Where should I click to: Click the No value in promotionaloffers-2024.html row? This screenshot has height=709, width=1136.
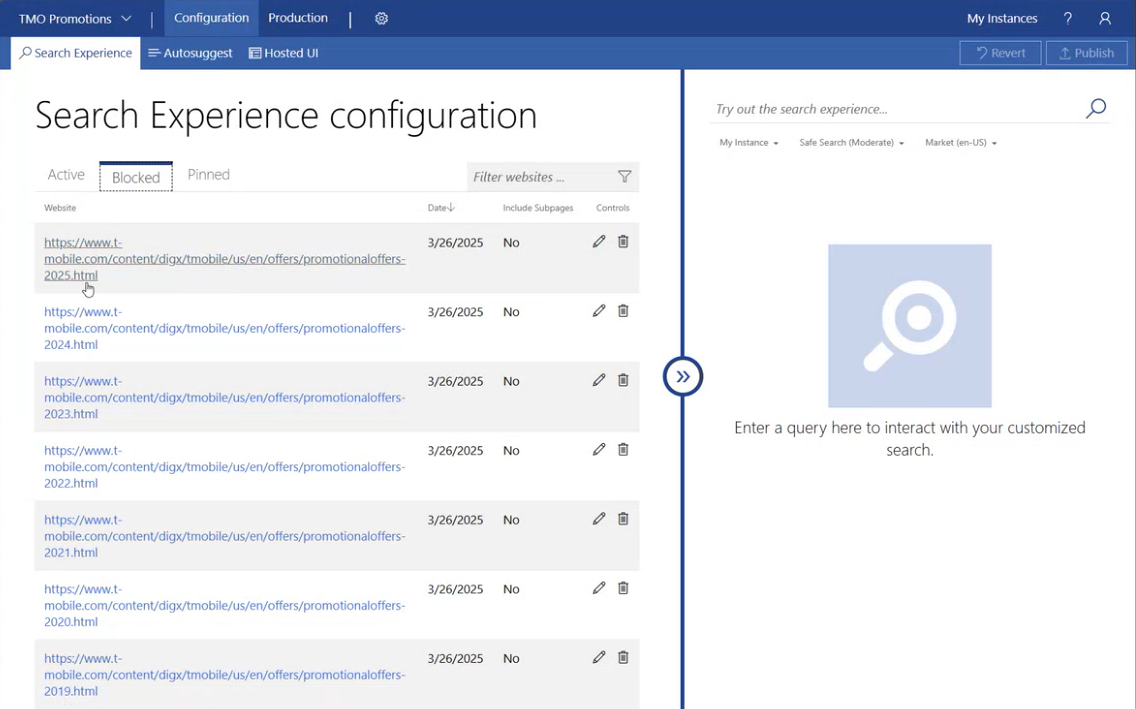click(511, 312)
